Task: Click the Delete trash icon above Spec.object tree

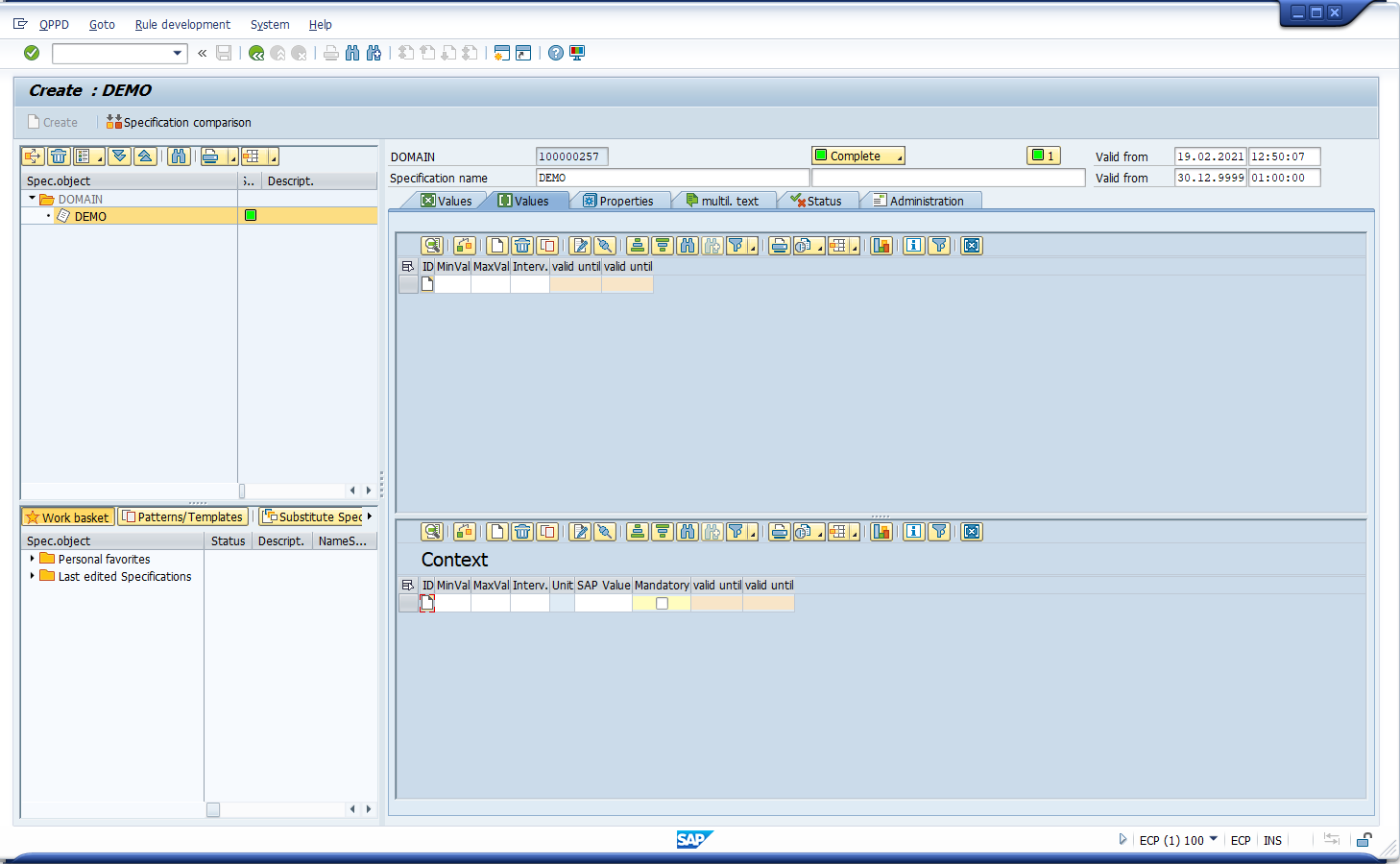Action: point(59,156)
